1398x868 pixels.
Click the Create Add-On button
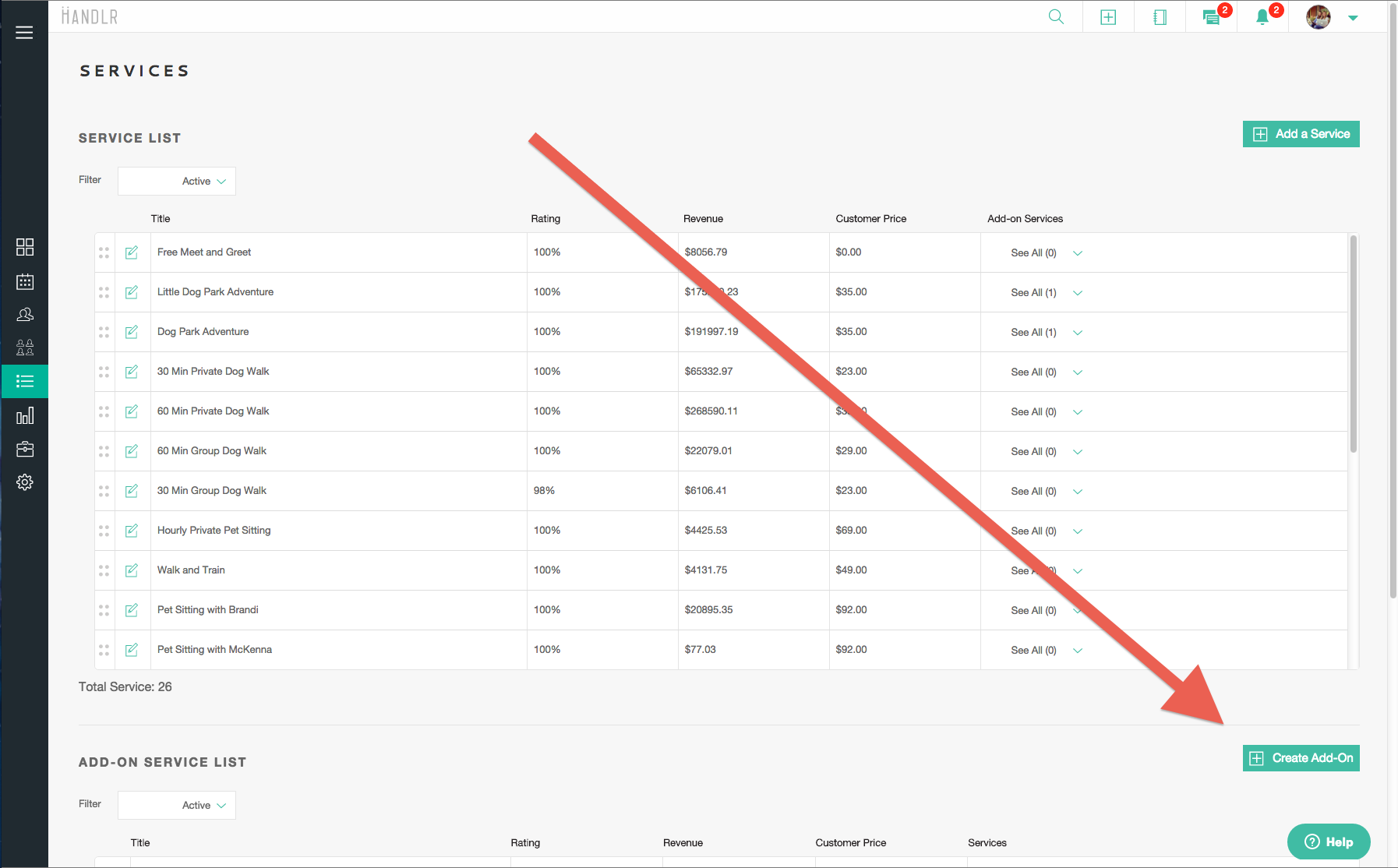[1301, 758]
